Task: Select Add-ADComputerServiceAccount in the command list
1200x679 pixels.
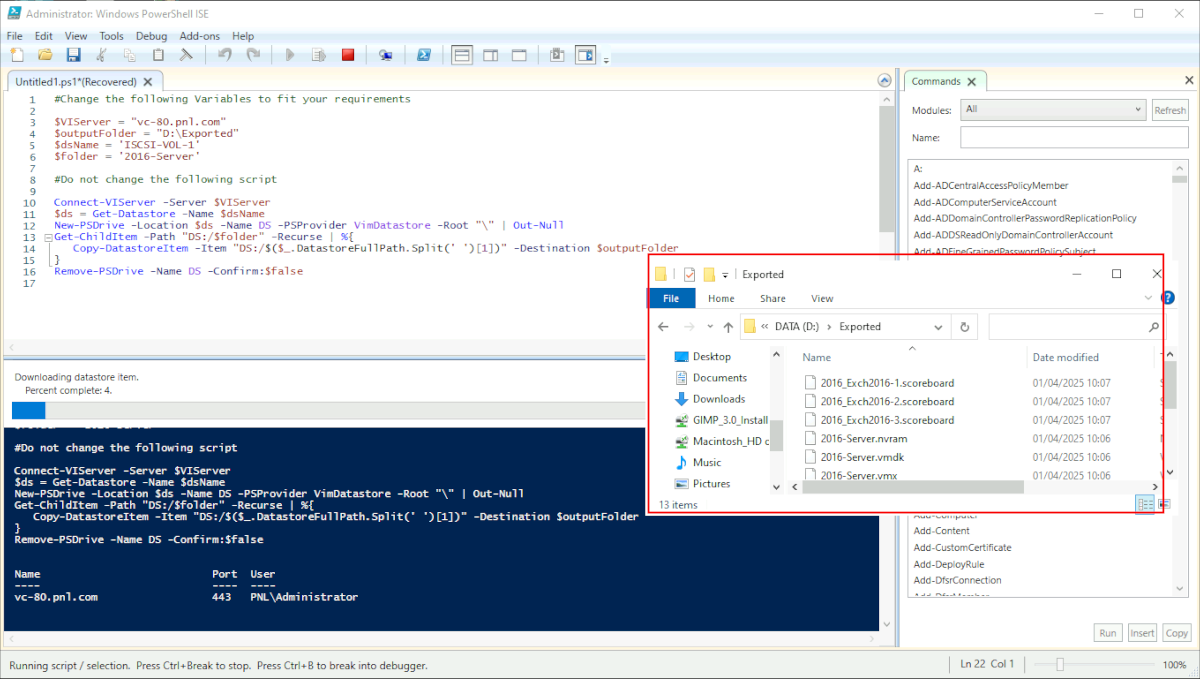Action: tap(985, 202)
